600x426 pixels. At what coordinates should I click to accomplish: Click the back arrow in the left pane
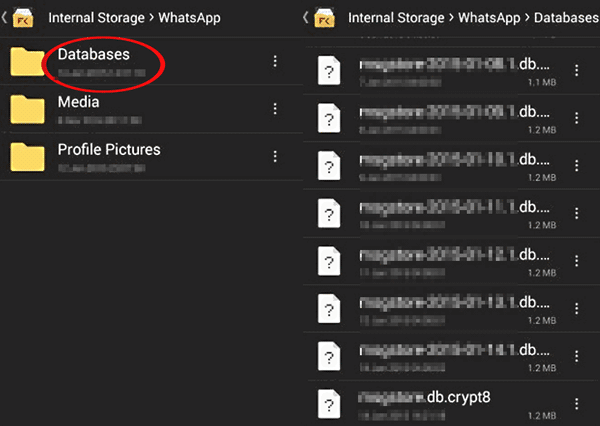coord(7,18)
